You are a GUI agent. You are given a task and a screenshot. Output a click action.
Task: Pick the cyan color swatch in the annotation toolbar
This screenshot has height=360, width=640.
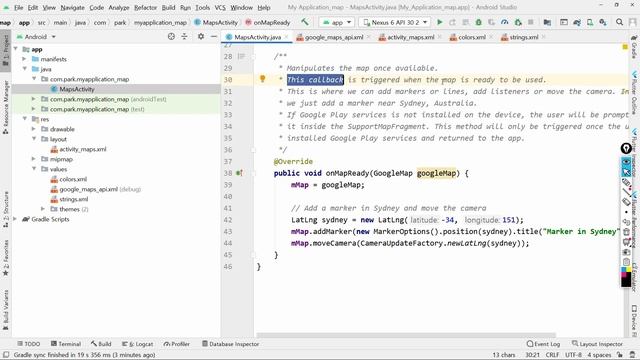tap(623, 270)
